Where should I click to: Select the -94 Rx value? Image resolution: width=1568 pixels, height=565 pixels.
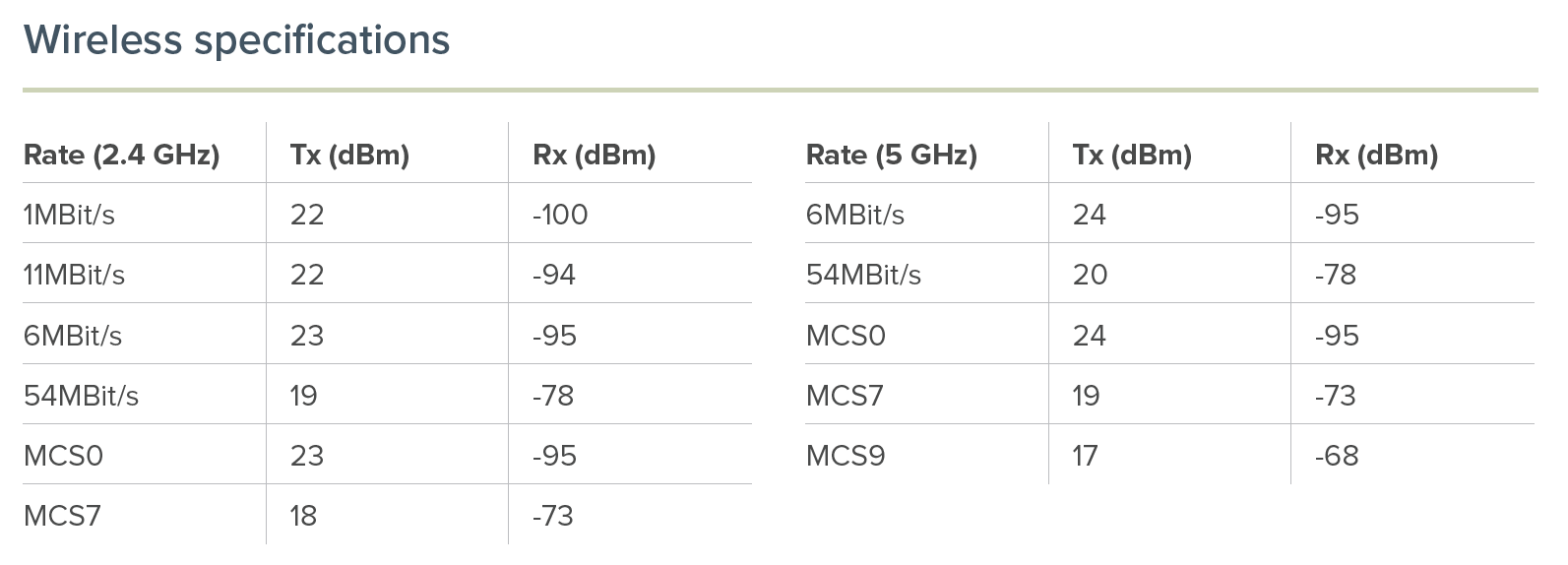554,275
